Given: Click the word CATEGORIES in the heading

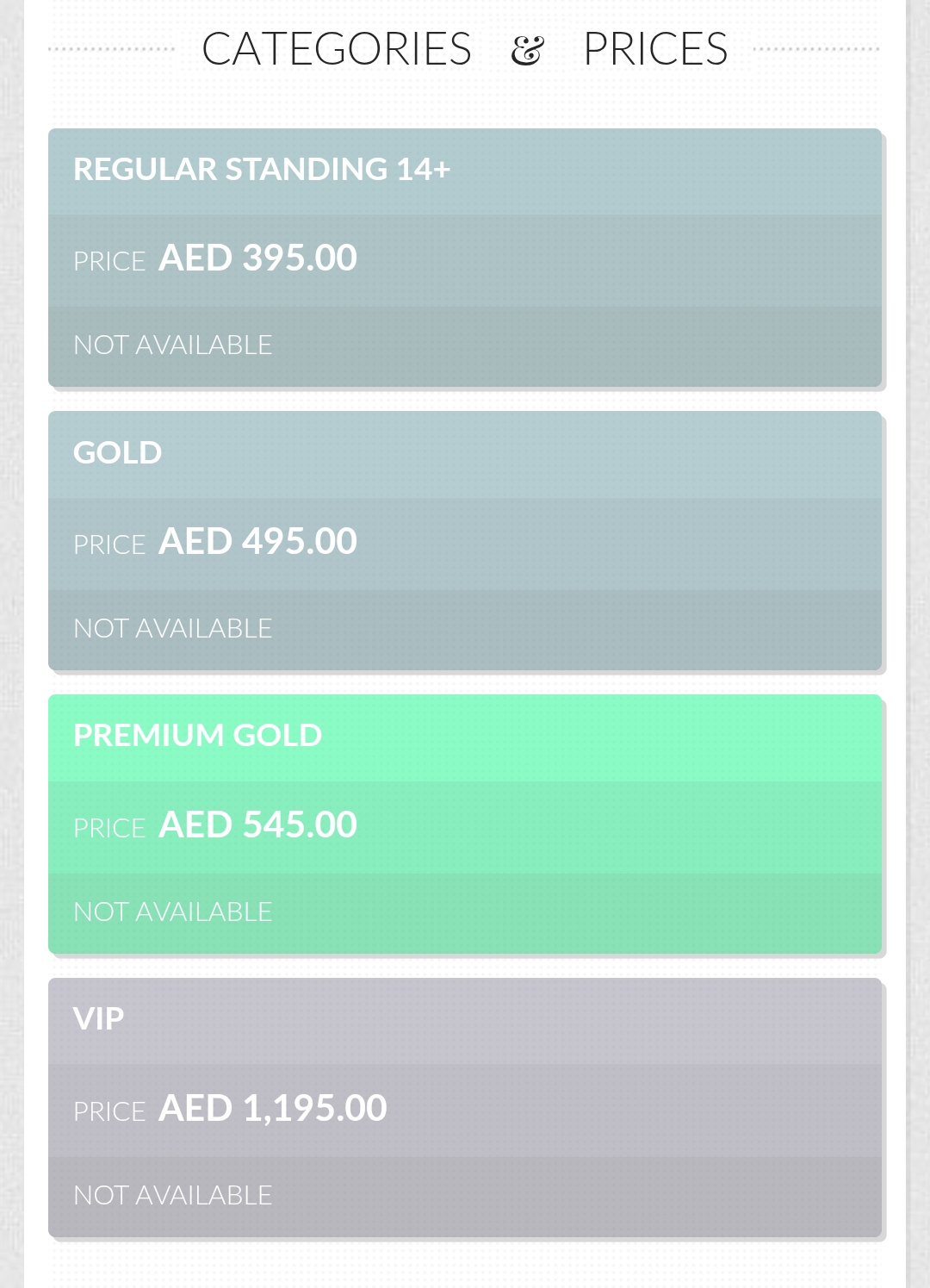Looking at the screenshot, I should [337, 49].
